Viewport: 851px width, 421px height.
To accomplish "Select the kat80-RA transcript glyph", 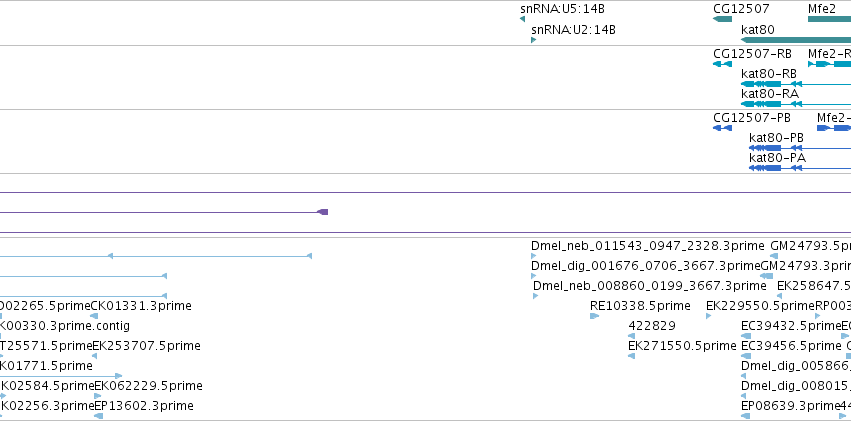I will coord(796,104).
